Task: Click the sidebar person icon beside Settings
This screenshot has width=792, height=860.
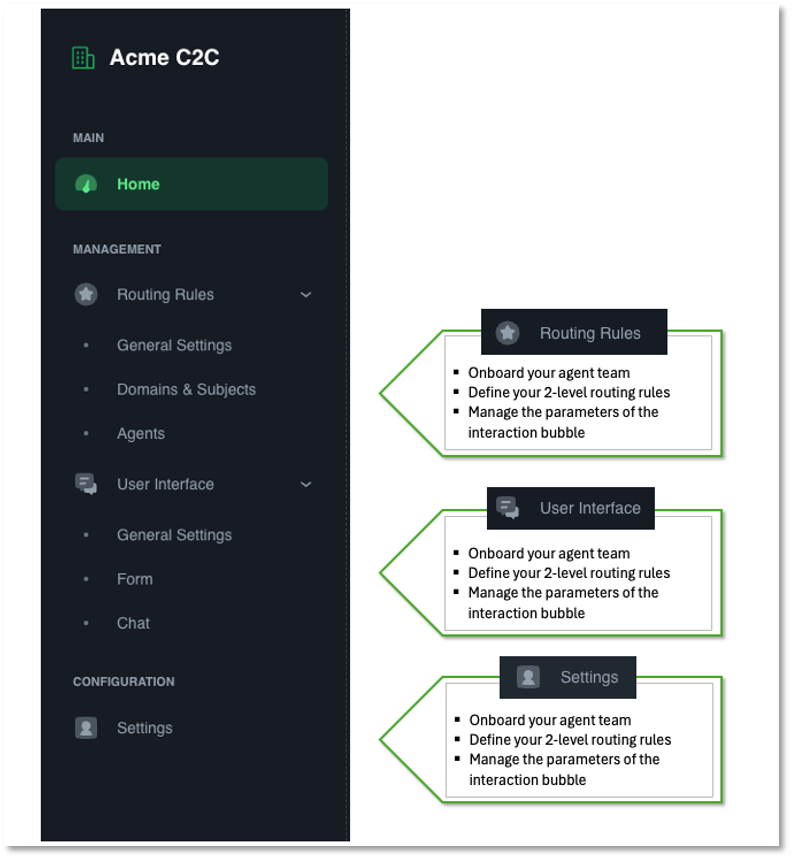Action: (x=86, y=728)
